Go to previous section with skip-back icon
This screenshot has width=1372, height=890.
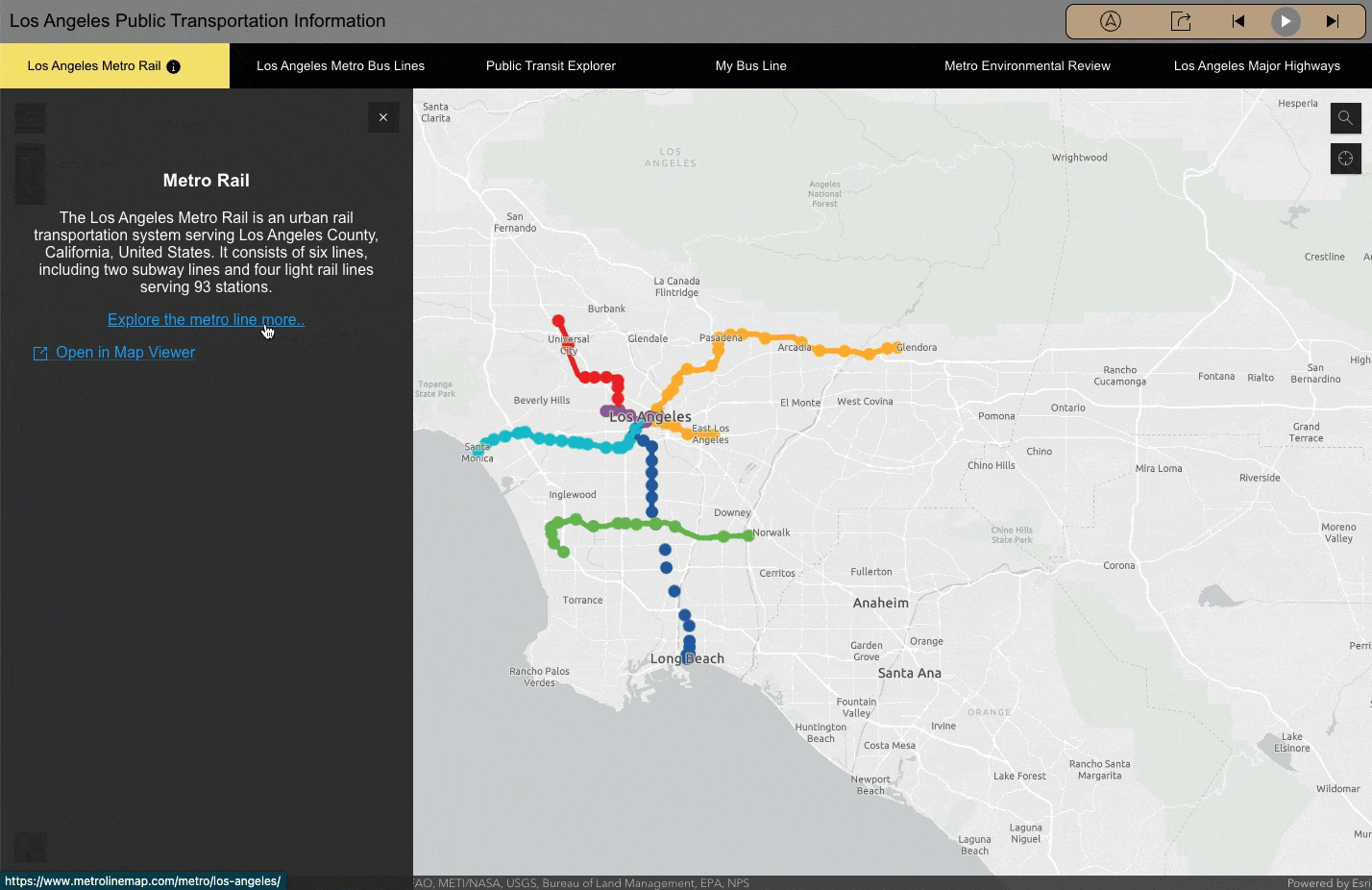1238,21
